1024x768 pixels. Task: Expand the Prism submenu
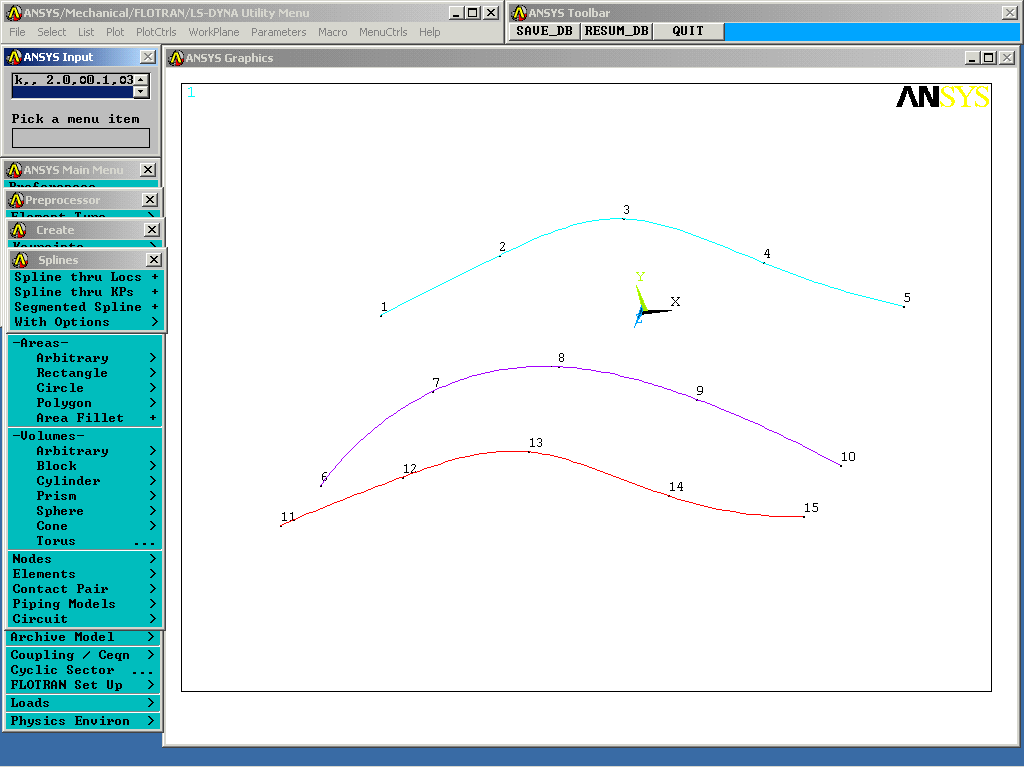pyautogui.click(x=85, y=496)
